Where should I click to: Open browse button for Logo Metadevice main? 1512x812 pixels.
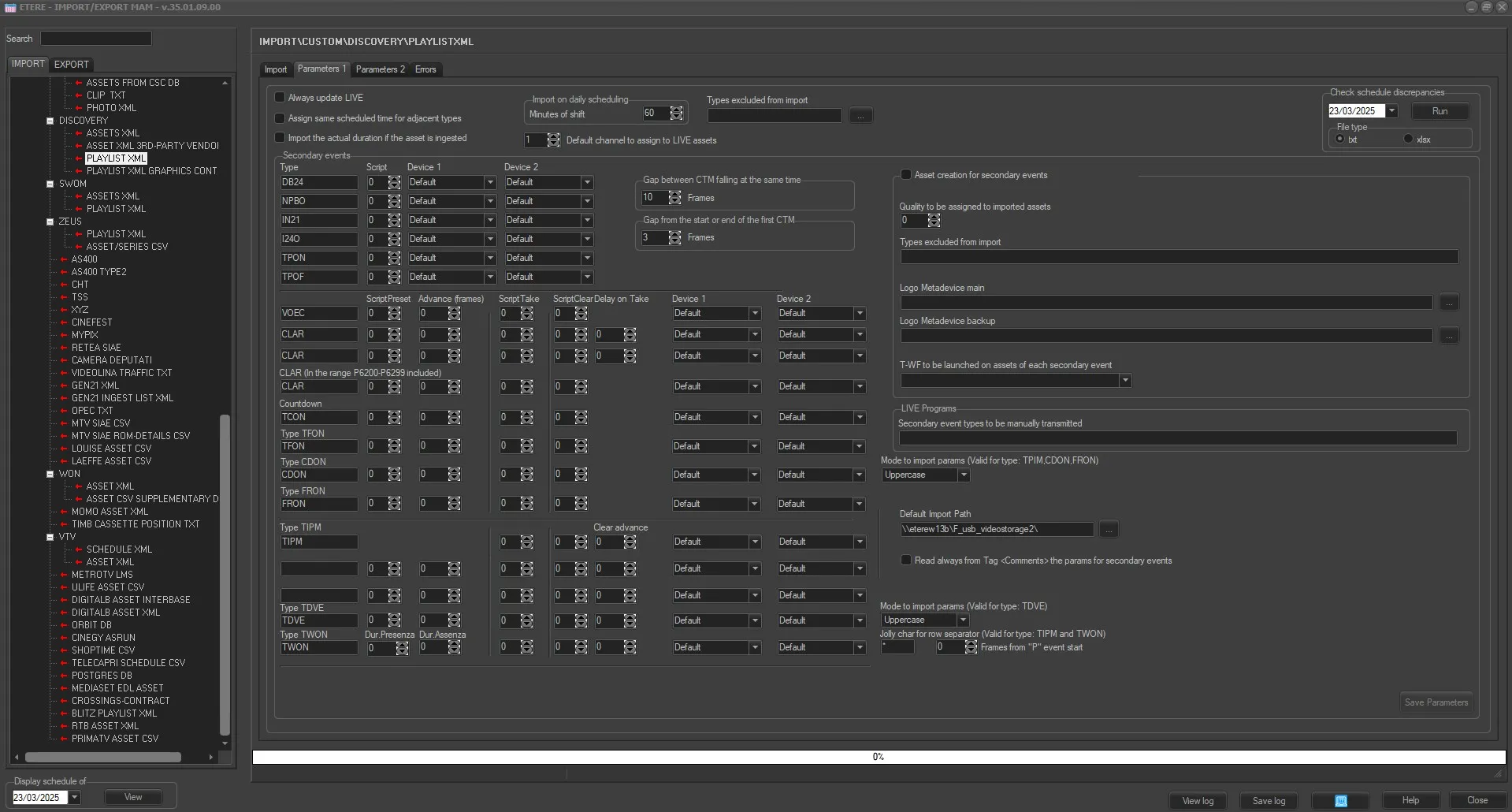[x=1448, y=303]
